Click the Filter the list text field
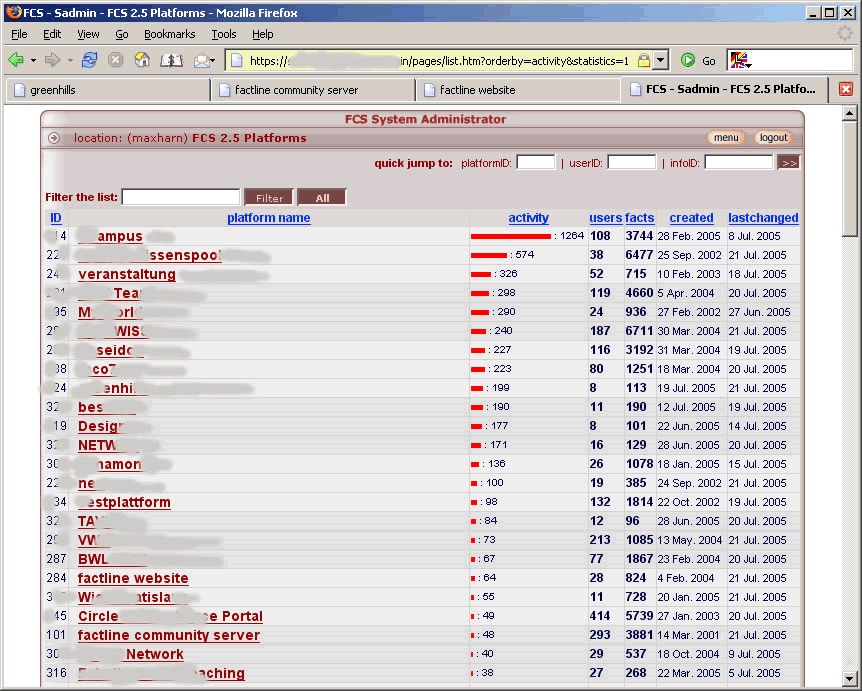Screen dimensions: 862x691 click(x=181, y=198)
